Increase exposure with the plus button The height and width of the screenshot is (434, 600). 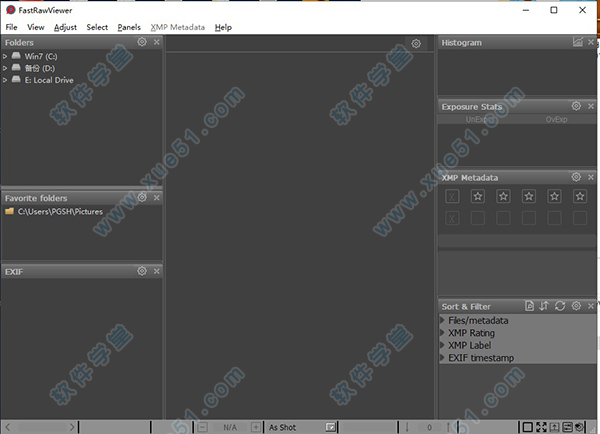click(256, 427)
